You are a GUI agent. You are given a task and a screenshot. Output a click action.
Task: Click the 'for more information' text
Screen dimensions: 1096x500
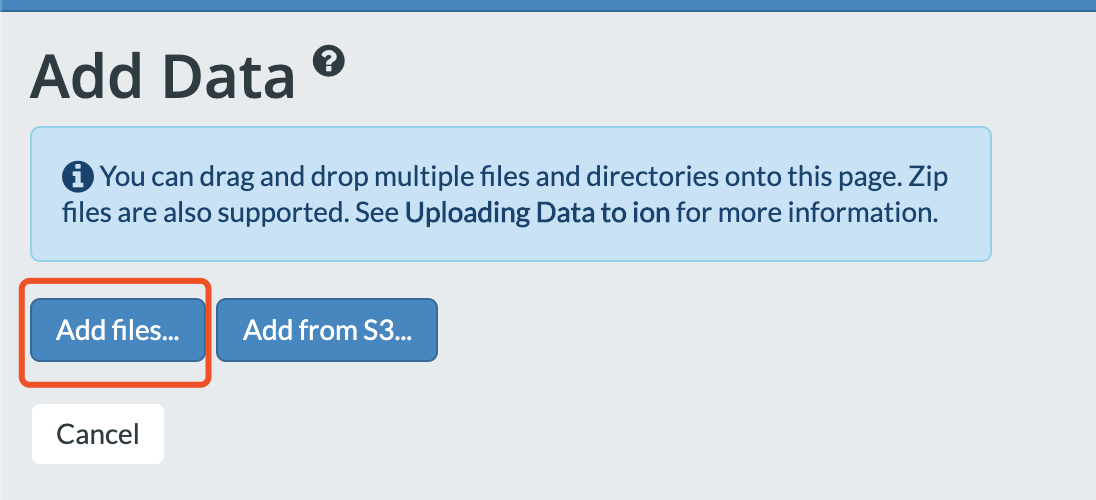pyautogui.click(x=807, y=213)
